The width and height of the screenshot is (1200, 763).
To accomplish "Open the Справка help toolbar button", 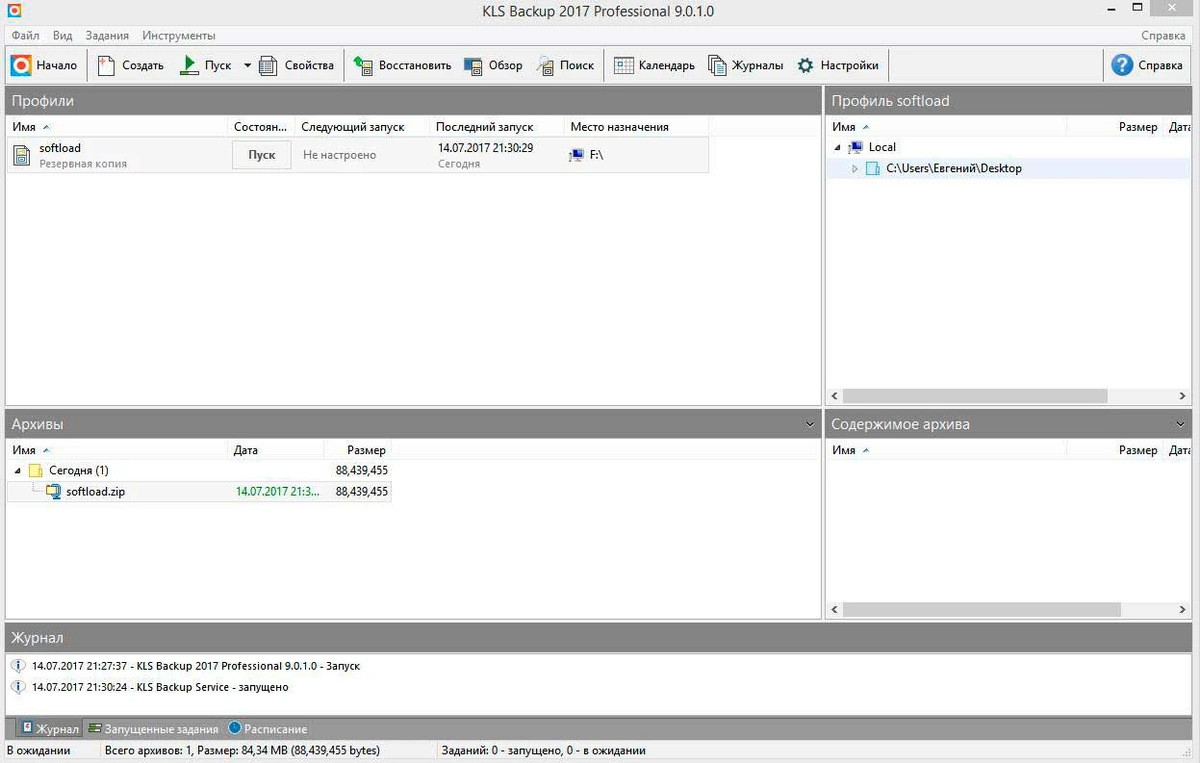I will pyautogui.click(x=1147, y=65).
